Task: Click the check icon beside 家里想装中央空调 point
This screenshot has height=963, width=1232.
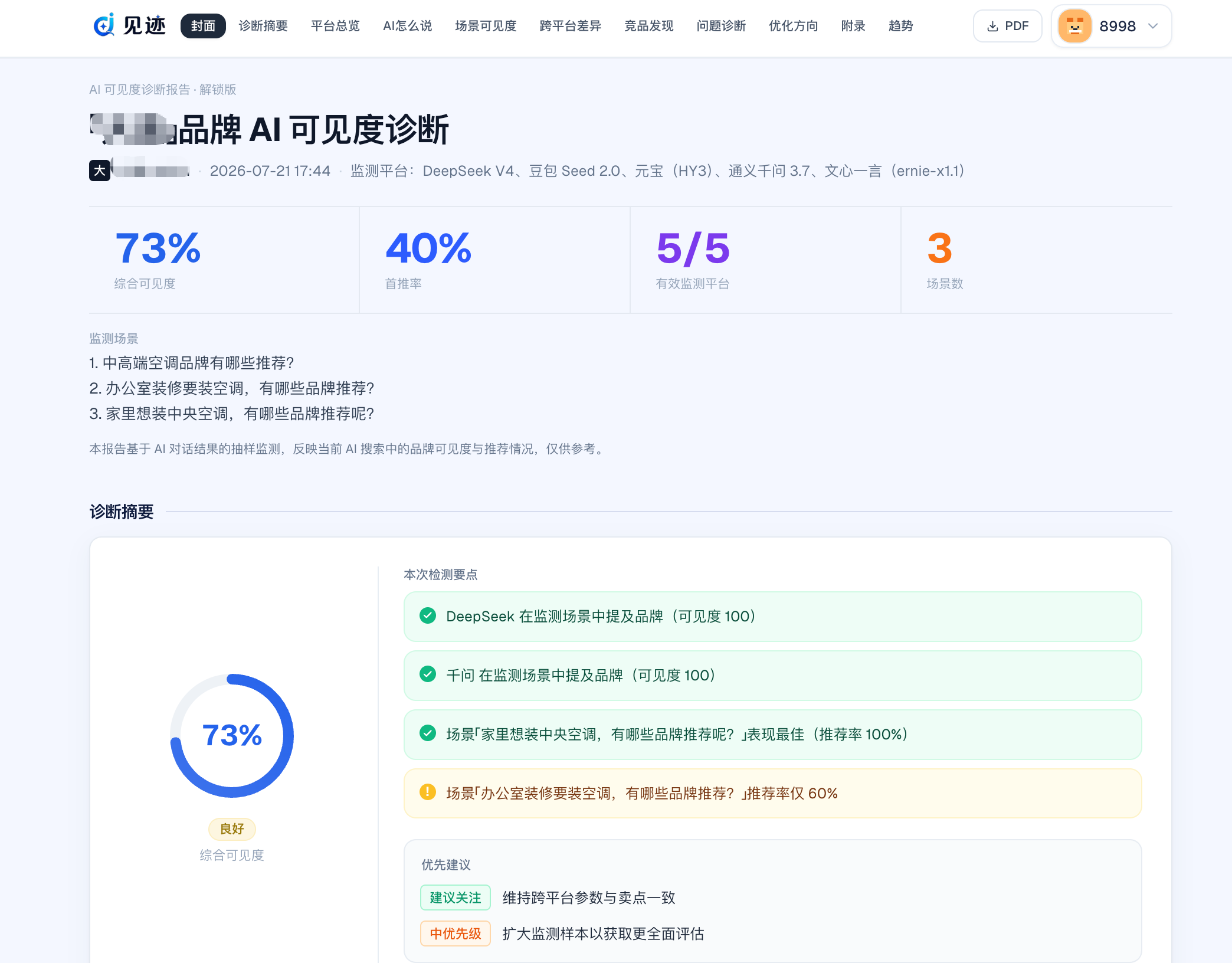Action: (x=428, y=733)
